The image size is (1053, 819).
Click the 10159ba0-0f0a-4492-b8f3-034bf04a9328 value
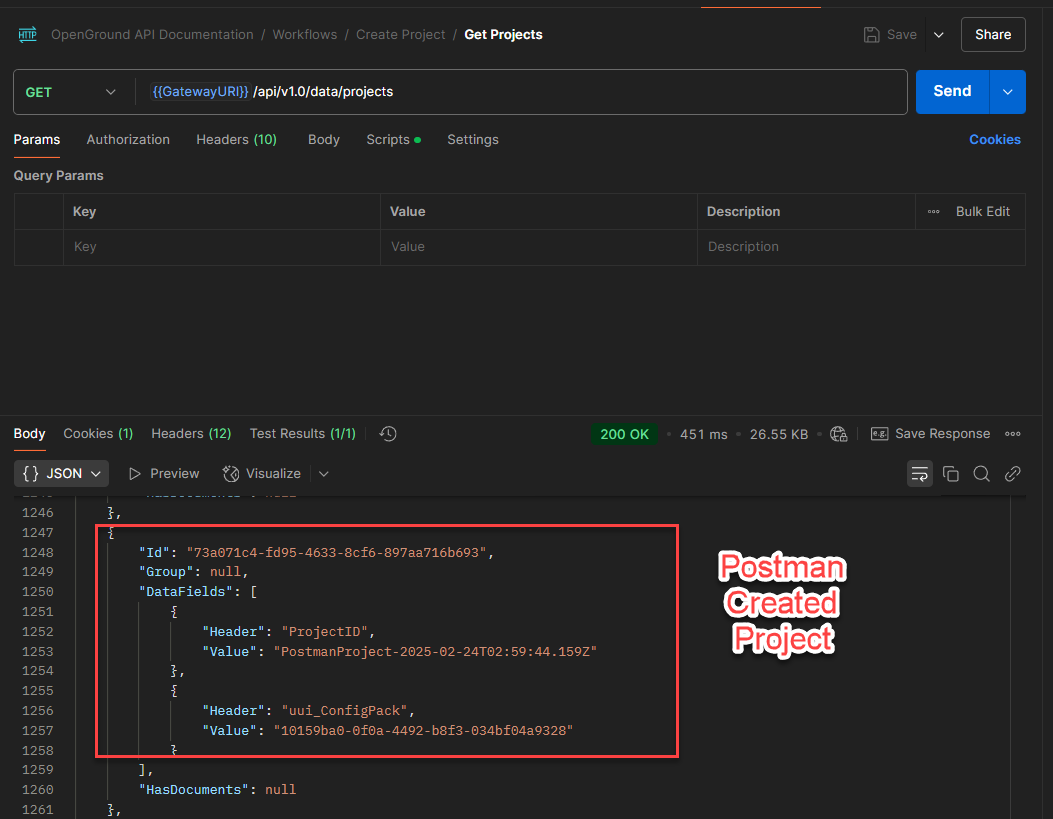pyautogui.click(x=423, y=730)
